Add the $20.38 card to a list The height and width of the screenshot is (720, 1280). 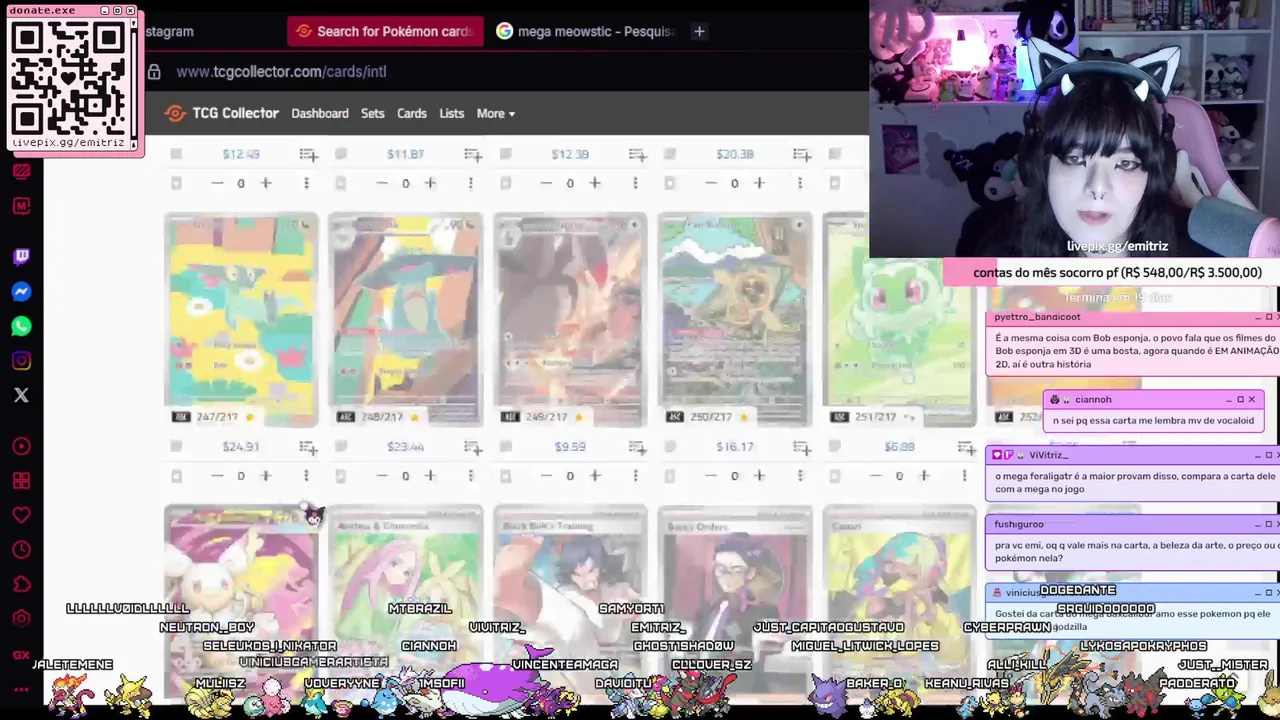tap(802, 154)
